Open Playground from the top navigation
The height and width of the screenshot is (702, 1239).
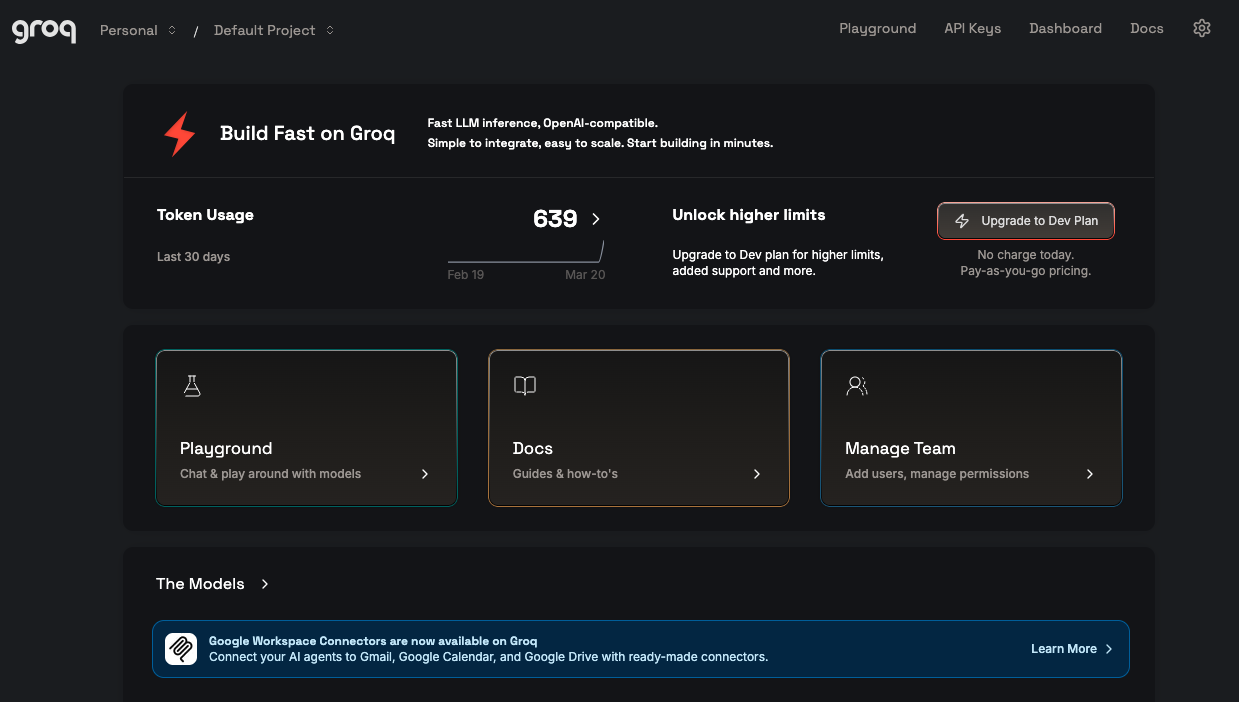tap(878, 28)
